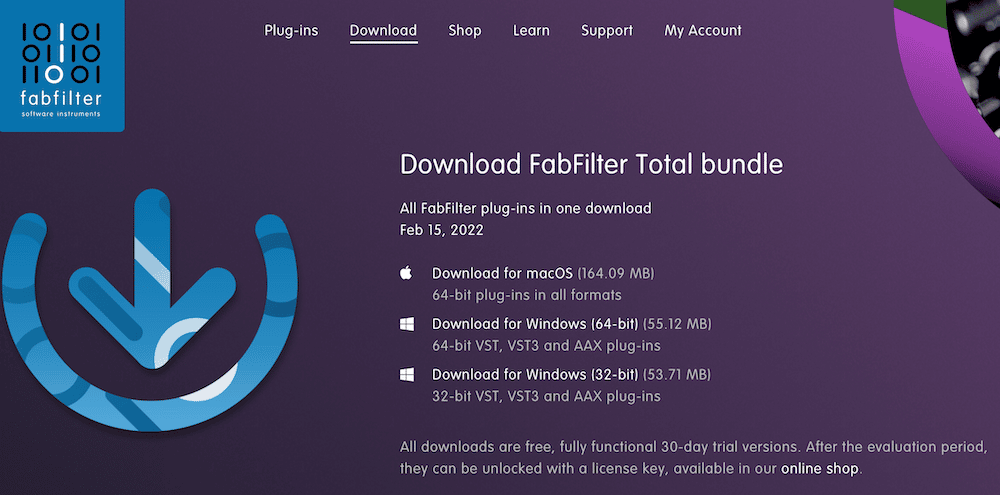
Task: Click Windows icon beside 64-bit download
Action: pyautogui.click(x=407, y=324)
